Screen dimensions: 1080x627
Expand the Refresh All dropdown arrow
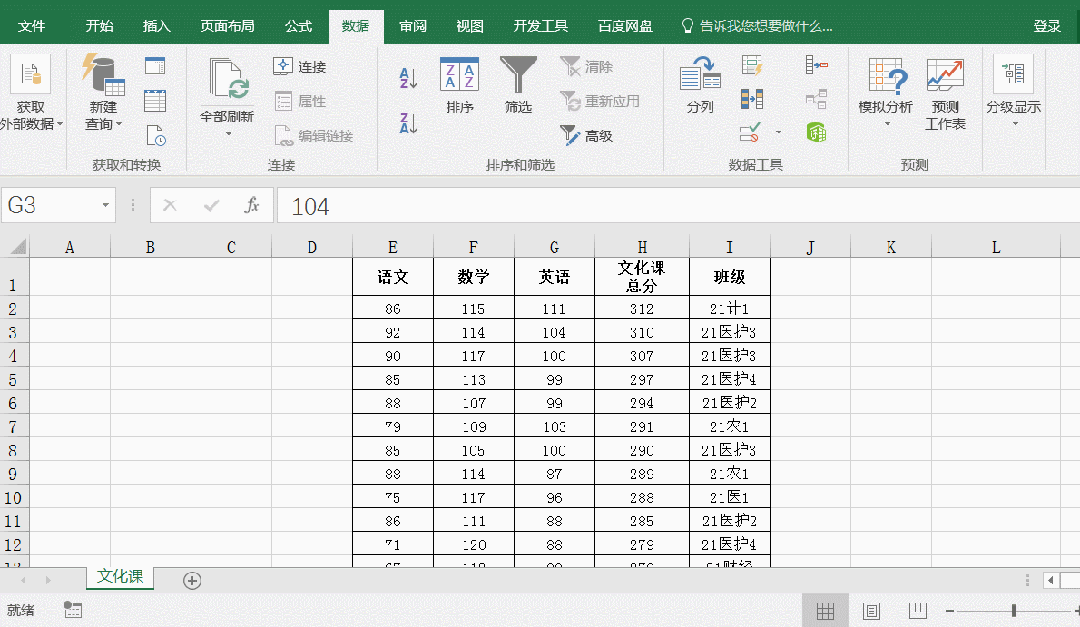click(228, 134)
